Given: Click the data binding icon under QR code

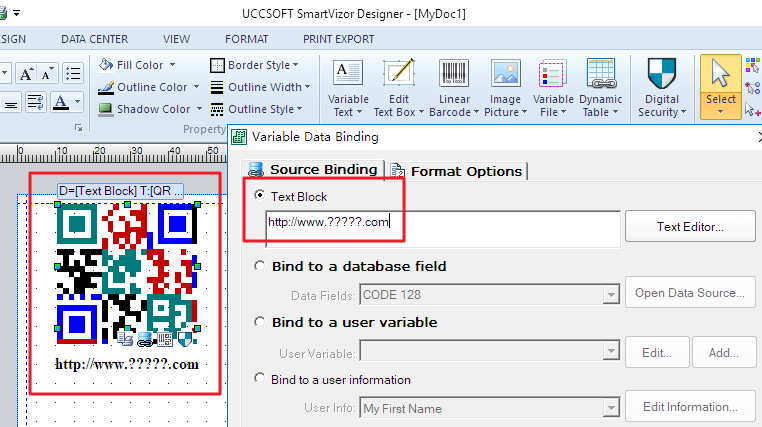Looking at the screenshot, I should pos(125,339).
